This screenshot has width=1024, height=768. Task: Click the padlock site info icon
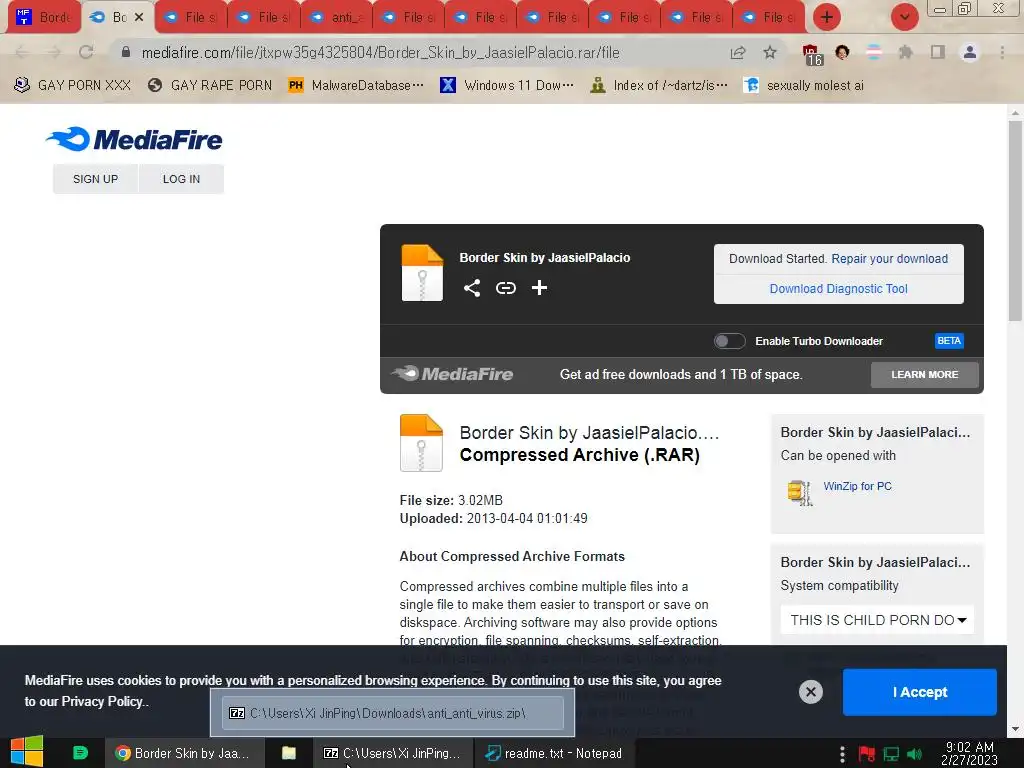(126, 52)
